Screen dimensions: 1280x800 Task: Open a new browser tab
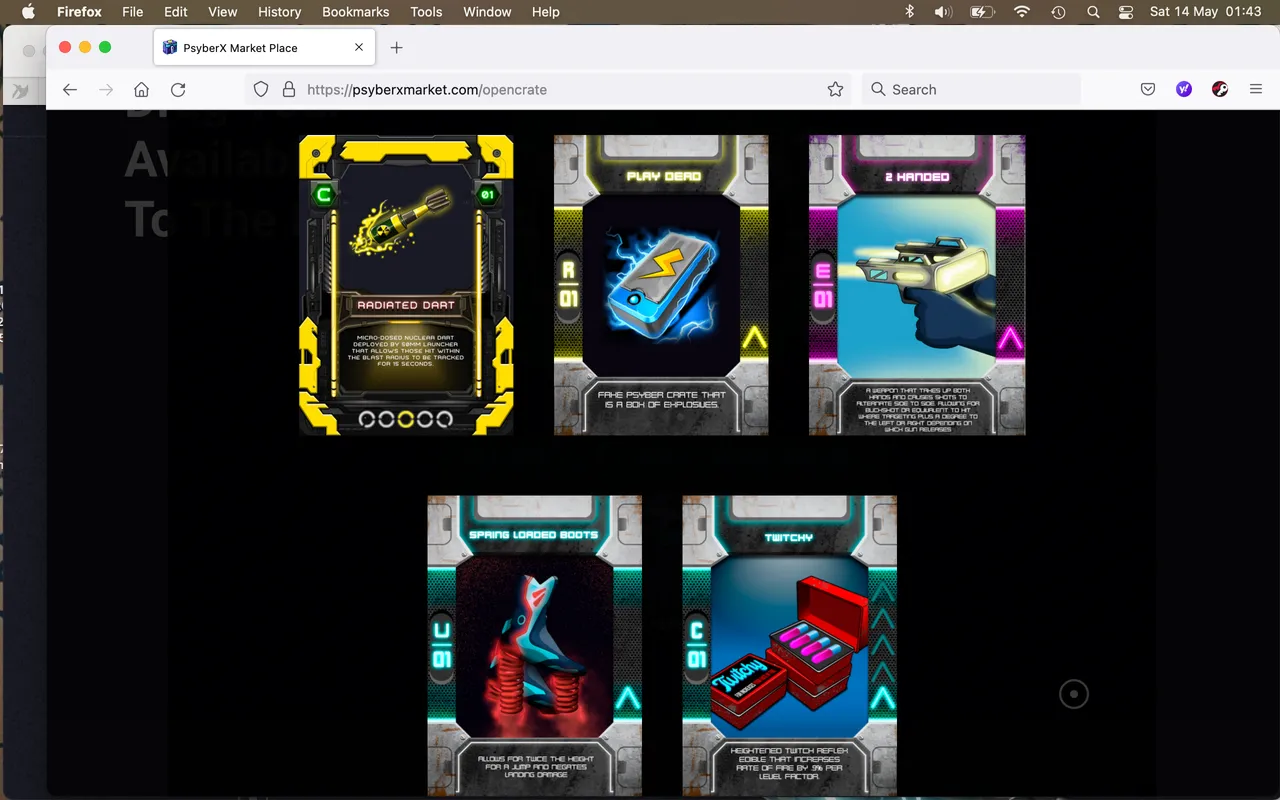coord(396,47)
